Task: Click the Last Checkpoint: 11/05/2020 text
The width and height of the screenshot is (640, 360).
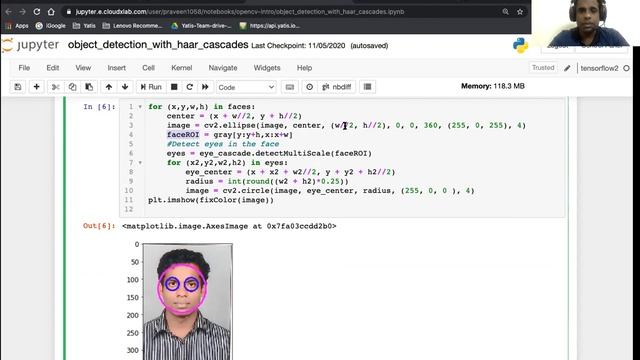Action: point(298,46)
